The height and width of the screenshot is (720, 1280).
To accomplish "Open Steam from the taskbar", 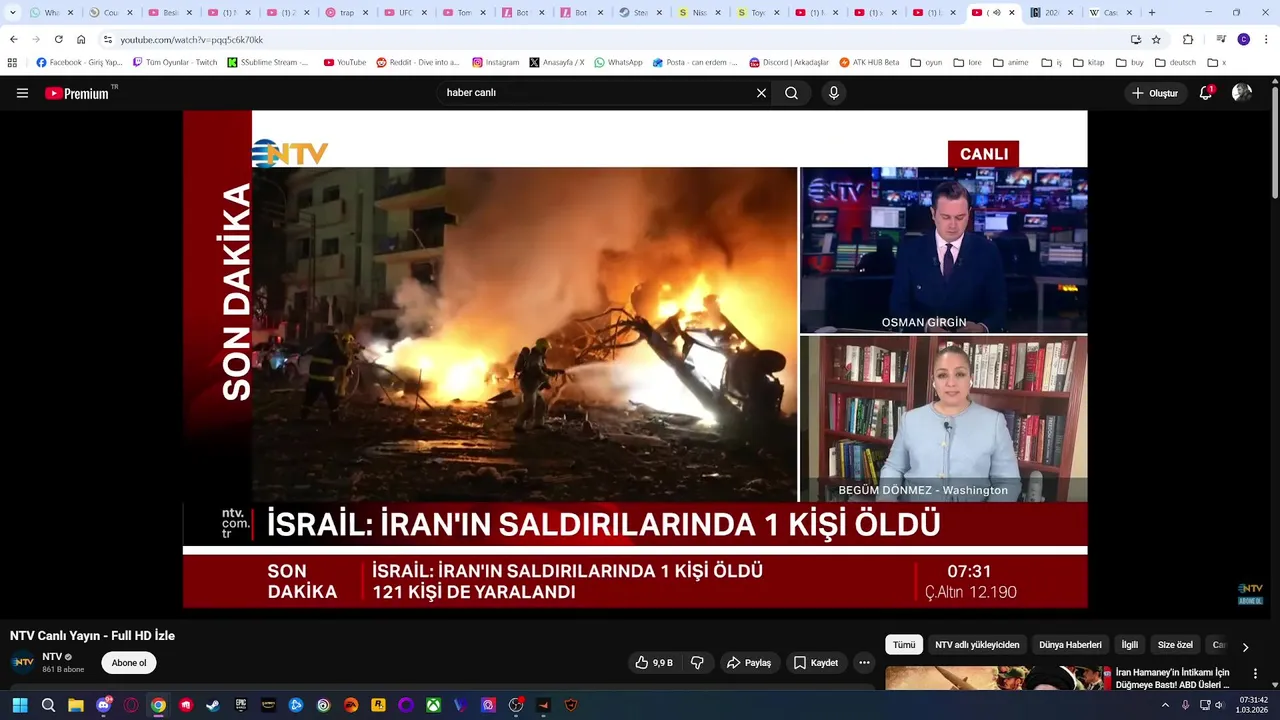I will click(213, 705).
